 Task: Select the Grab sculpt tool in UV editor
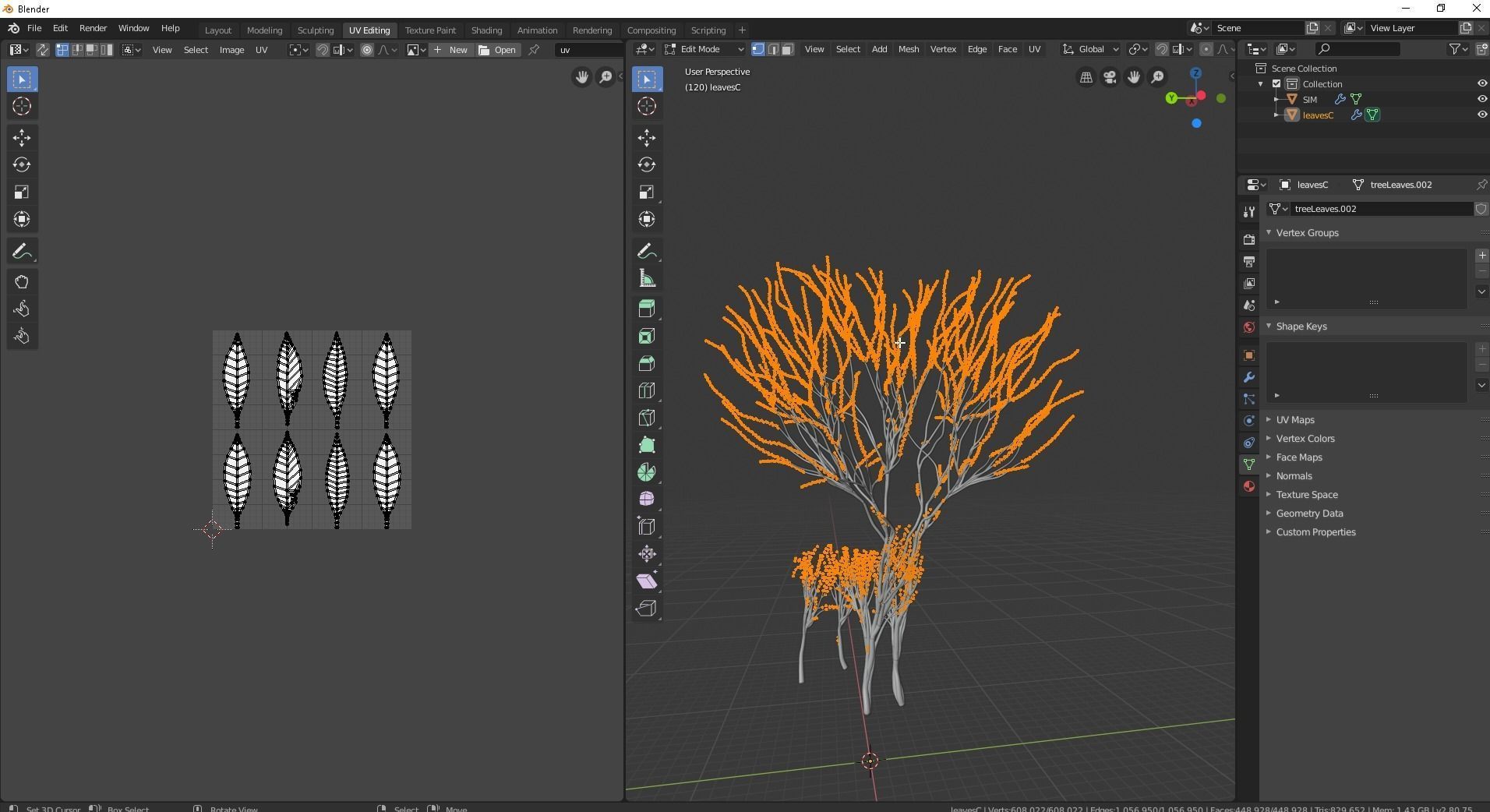tap(22, 282)
